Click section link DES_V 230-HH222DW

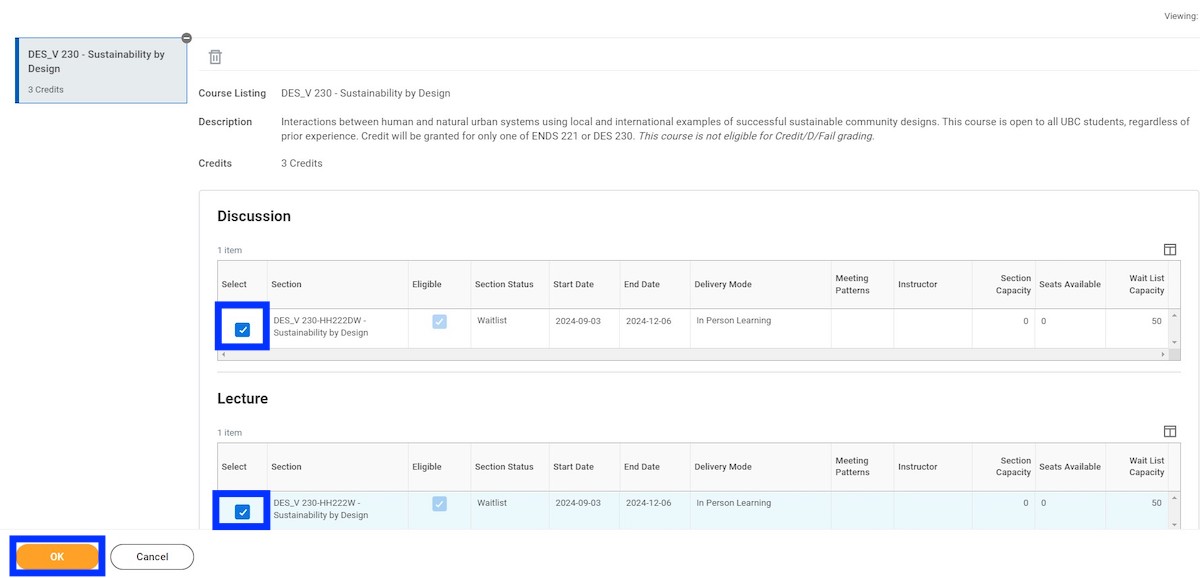click(320, 327)
